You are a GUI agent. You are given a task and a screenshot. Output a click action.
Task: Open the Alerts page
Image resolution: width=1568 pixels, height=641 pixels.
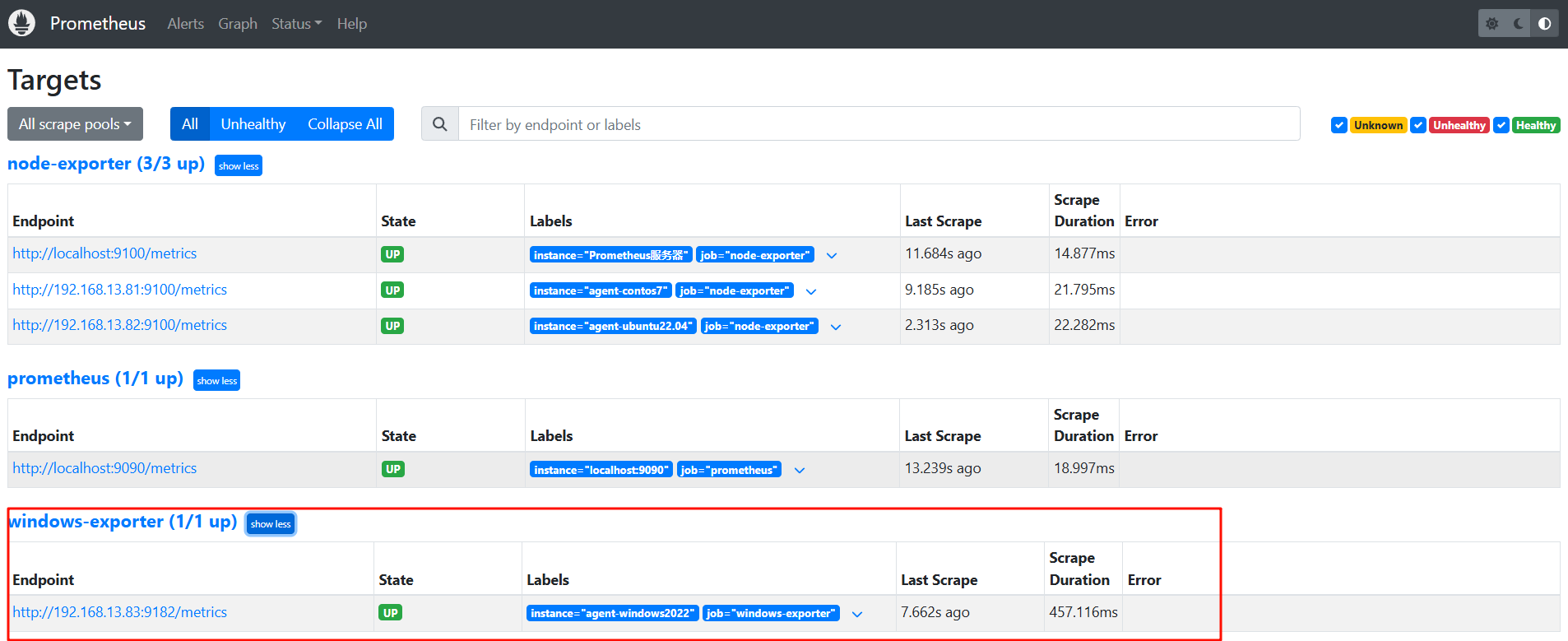point(185,24)
